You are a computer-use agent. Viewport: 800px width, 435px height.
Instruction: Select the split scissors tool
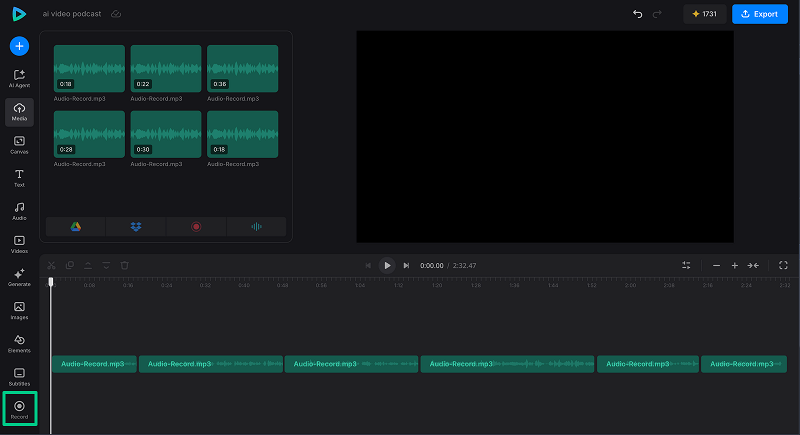(52, 265)
